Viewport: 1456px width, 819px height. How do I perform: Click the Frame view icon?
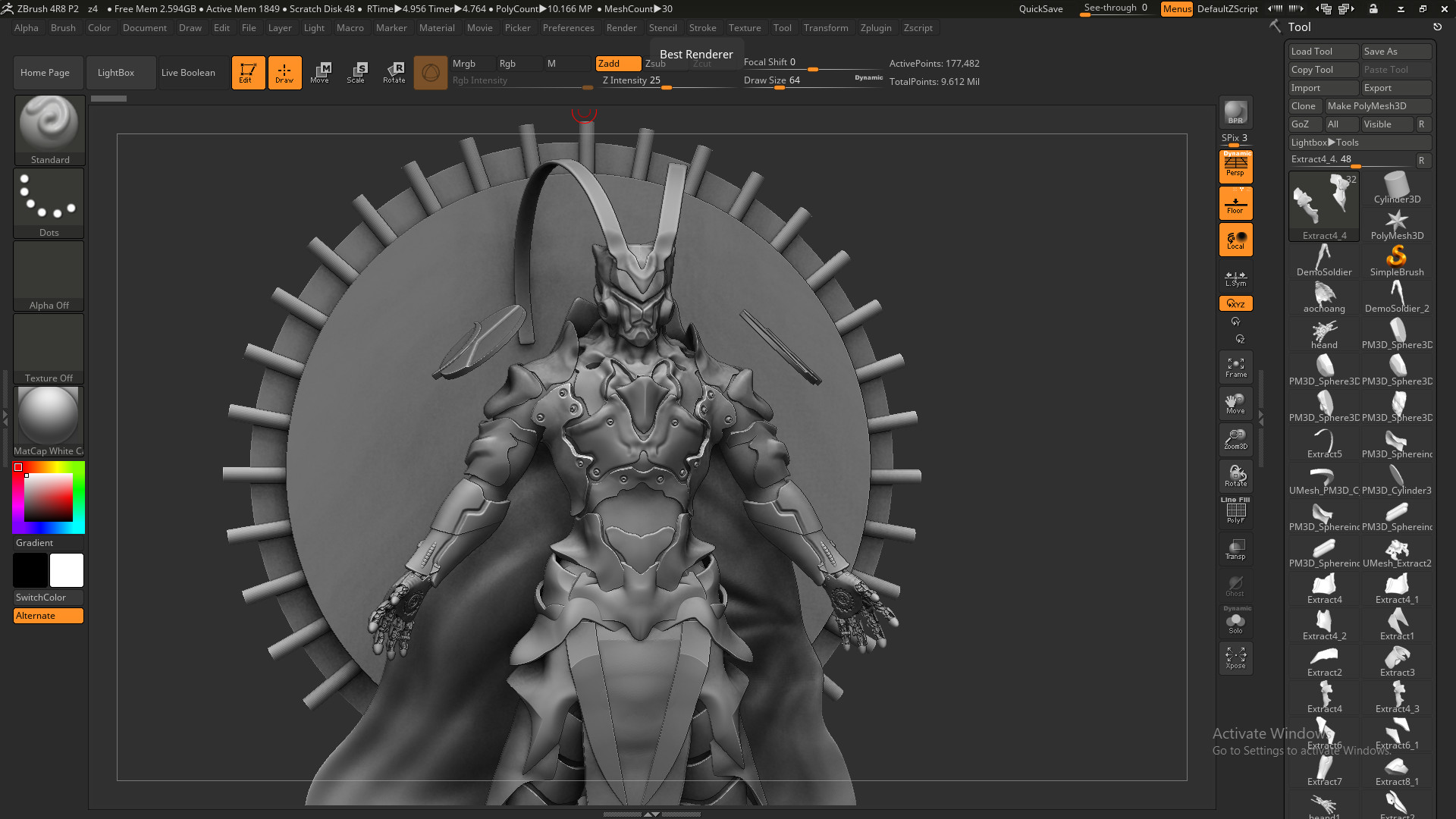1235,367
